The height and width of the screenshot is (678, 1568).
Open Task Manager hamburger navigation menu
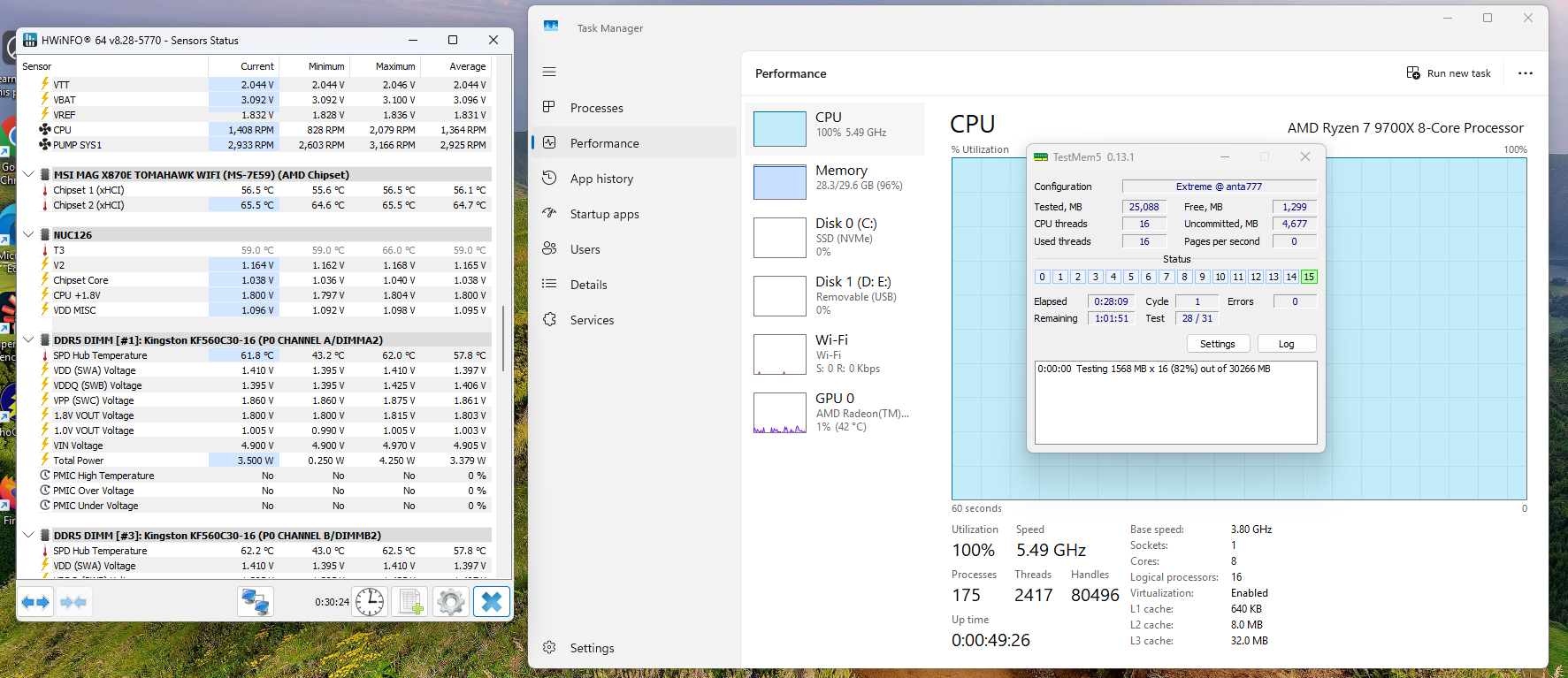[549, 72]
